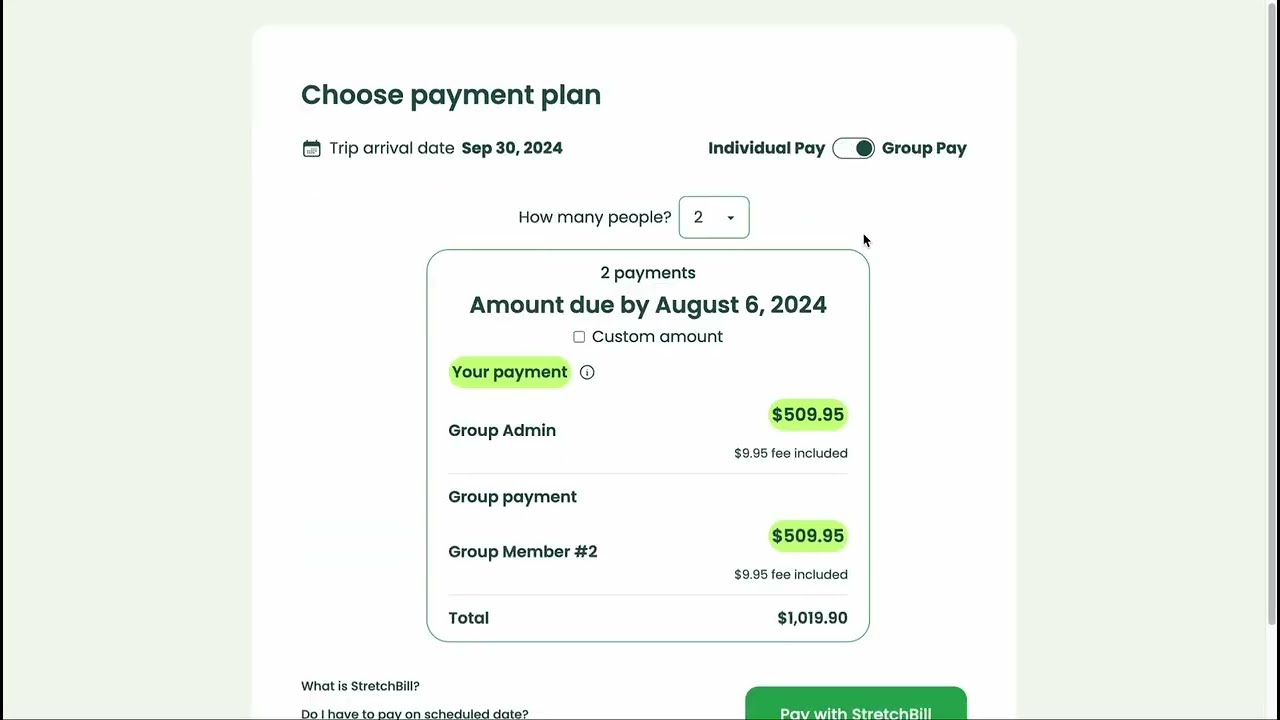The height and width of the screenshot is (720, 1280).
Task: Click the Group Admin $509.95 amount
Action: coord(807,415)
